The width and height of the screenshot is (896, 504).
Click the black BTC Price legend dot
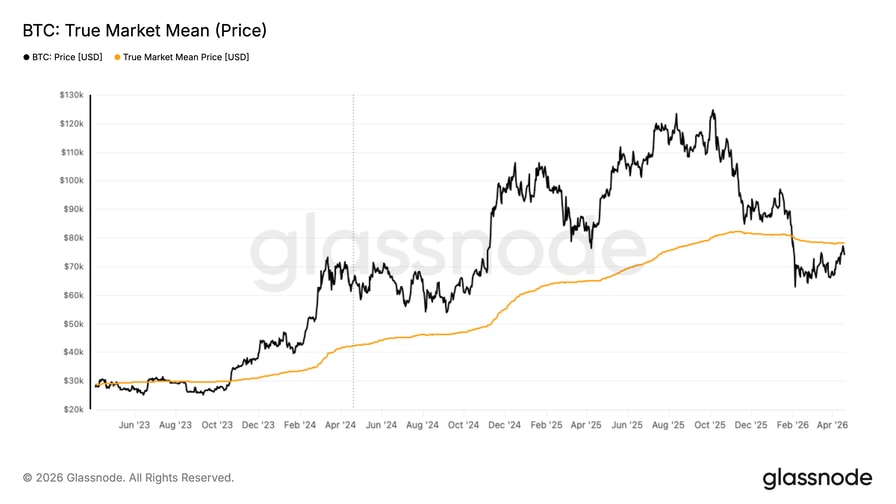tap(26, 57)
